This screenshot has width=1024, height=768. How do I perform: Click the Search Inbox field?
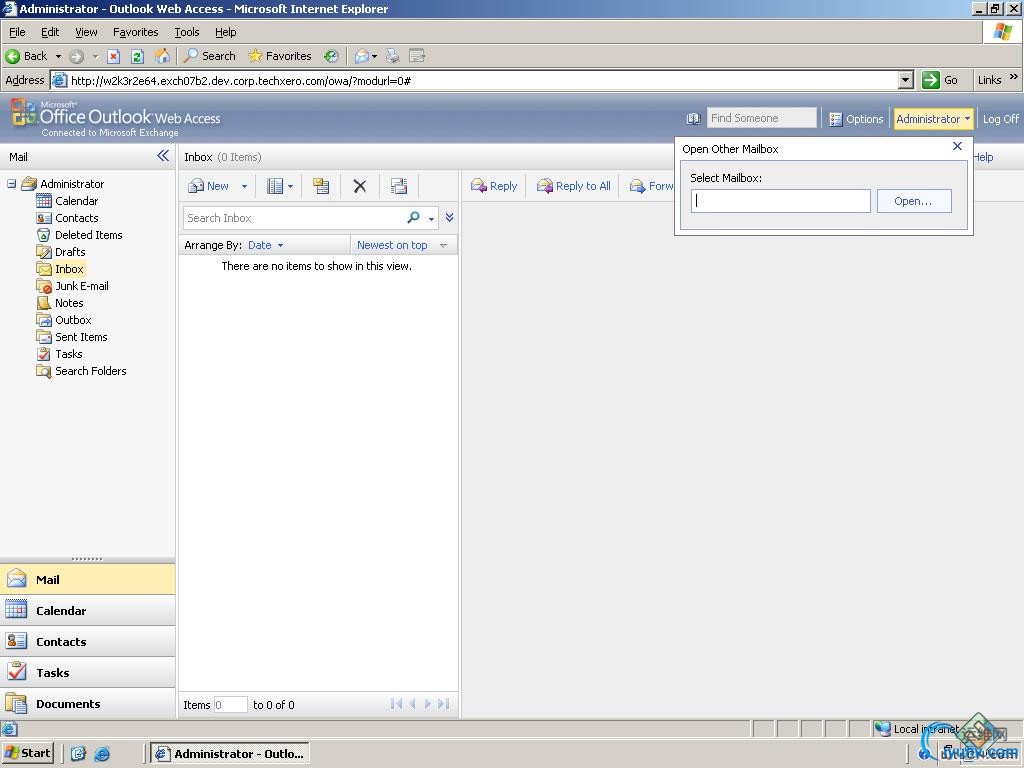[x=294, y=218]
